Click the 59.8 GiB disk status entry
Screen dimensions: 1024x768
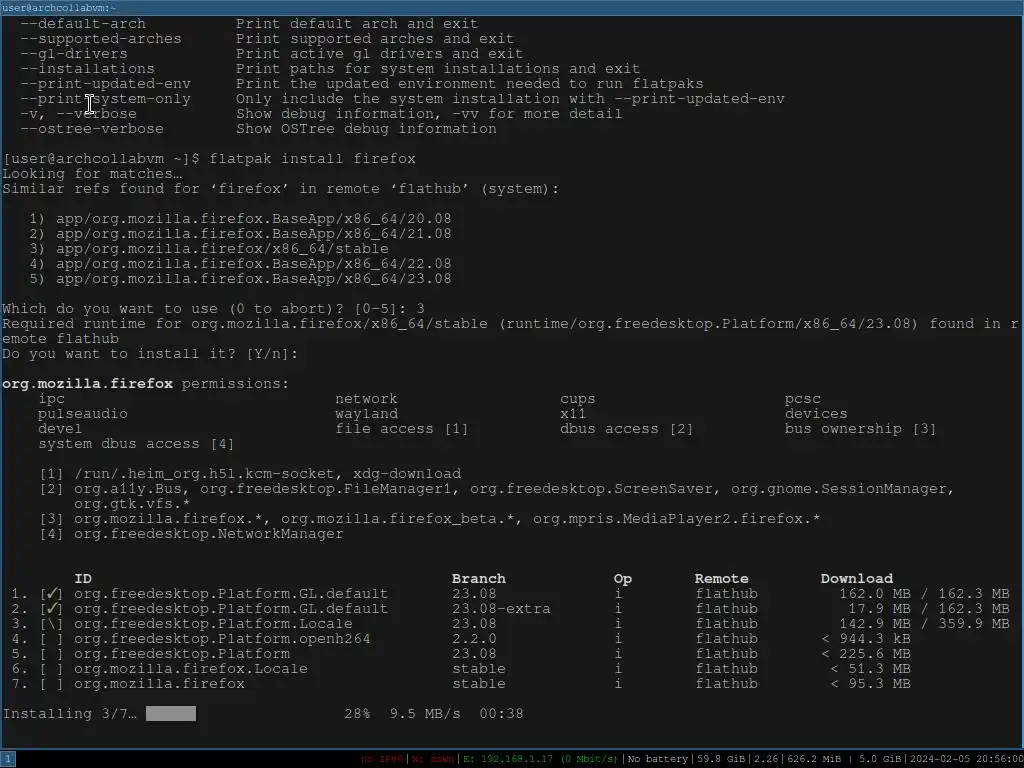pos(721,759)
